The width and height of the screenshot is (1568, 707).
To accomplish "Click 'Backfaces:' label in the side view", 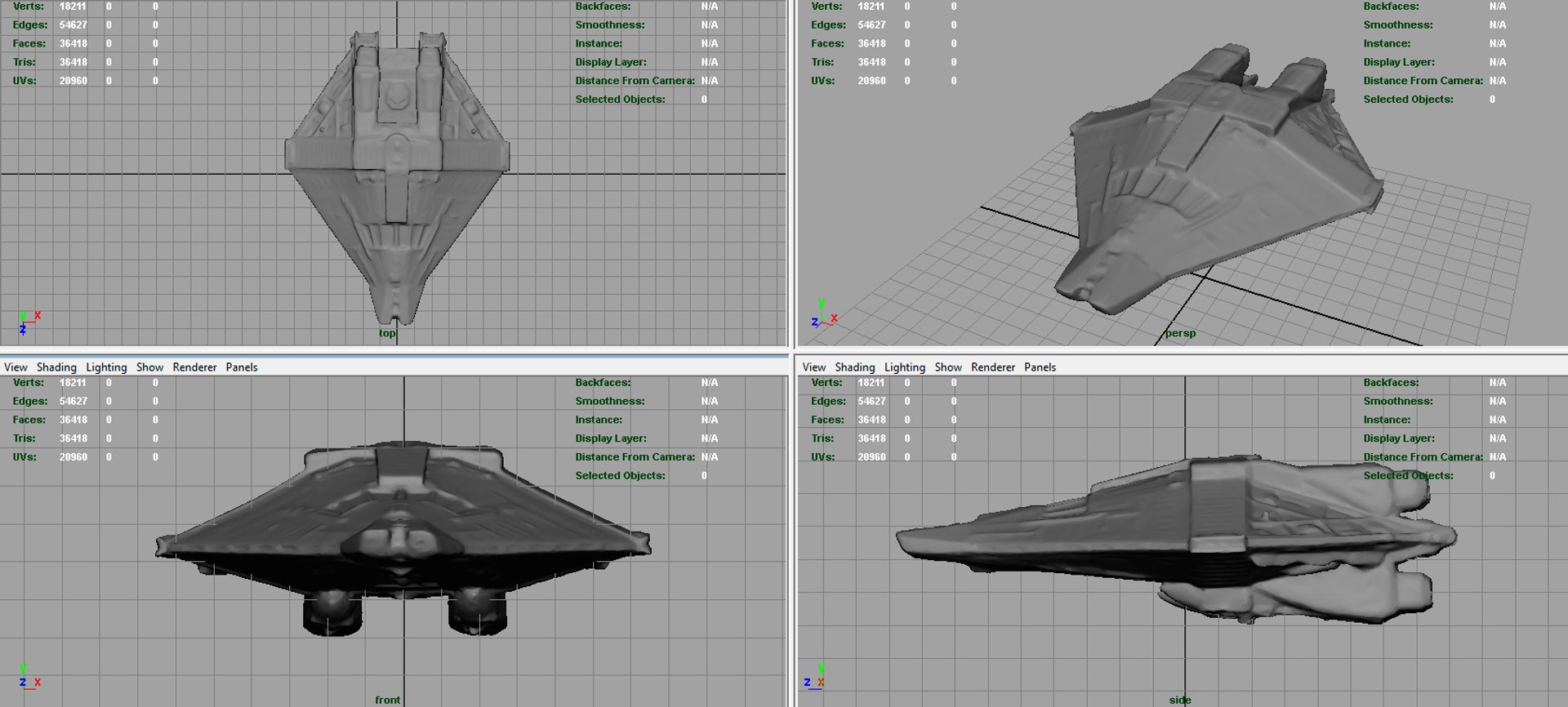I will pyautogui.click(x=1391, y=383).
